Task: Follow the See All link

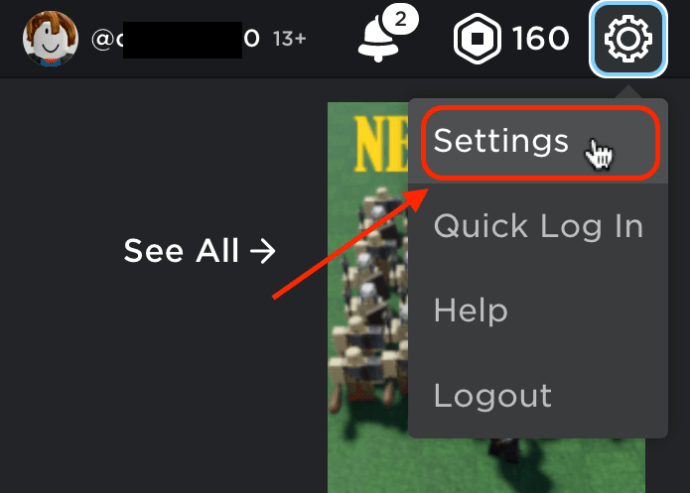Action: 199,251
